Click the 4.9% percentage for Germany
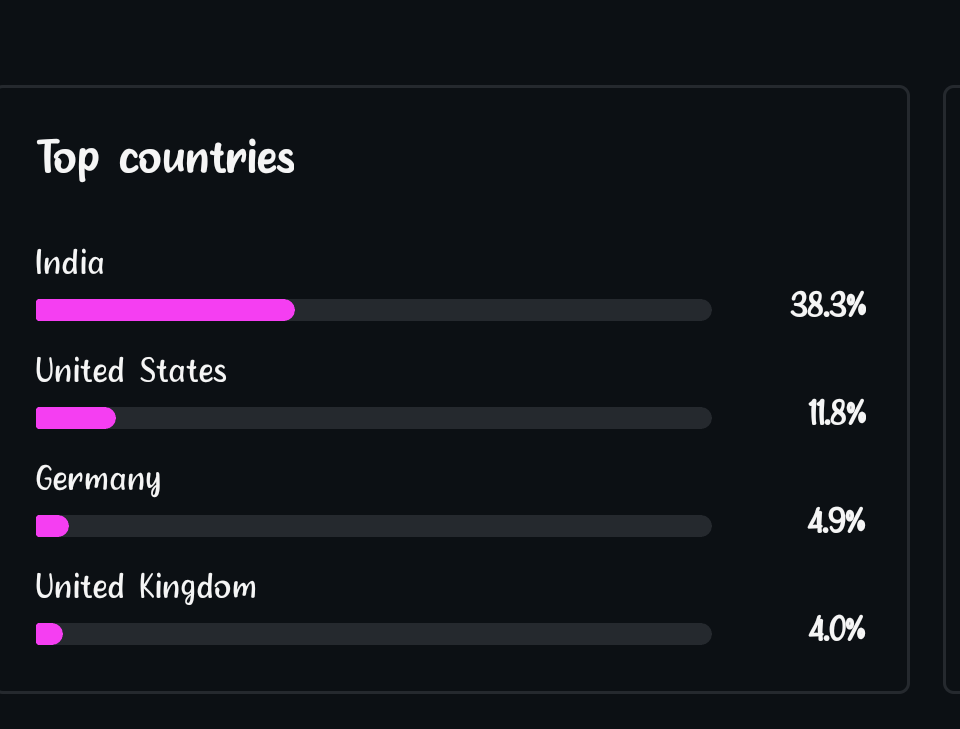960x729 pixels. point(836,521)
